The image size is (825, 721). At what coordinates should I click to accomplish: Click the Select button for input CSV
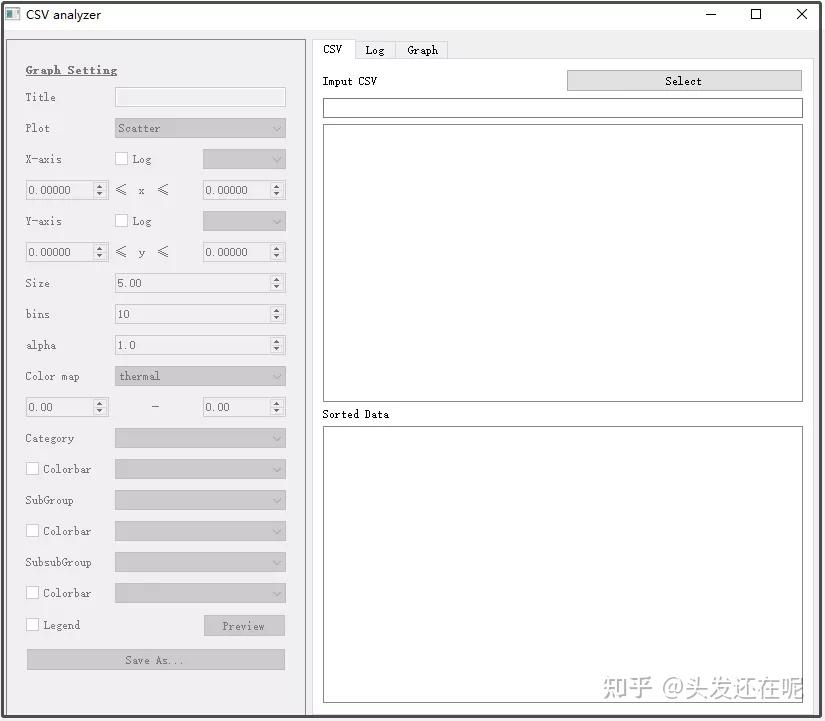[x=684, y=81]
